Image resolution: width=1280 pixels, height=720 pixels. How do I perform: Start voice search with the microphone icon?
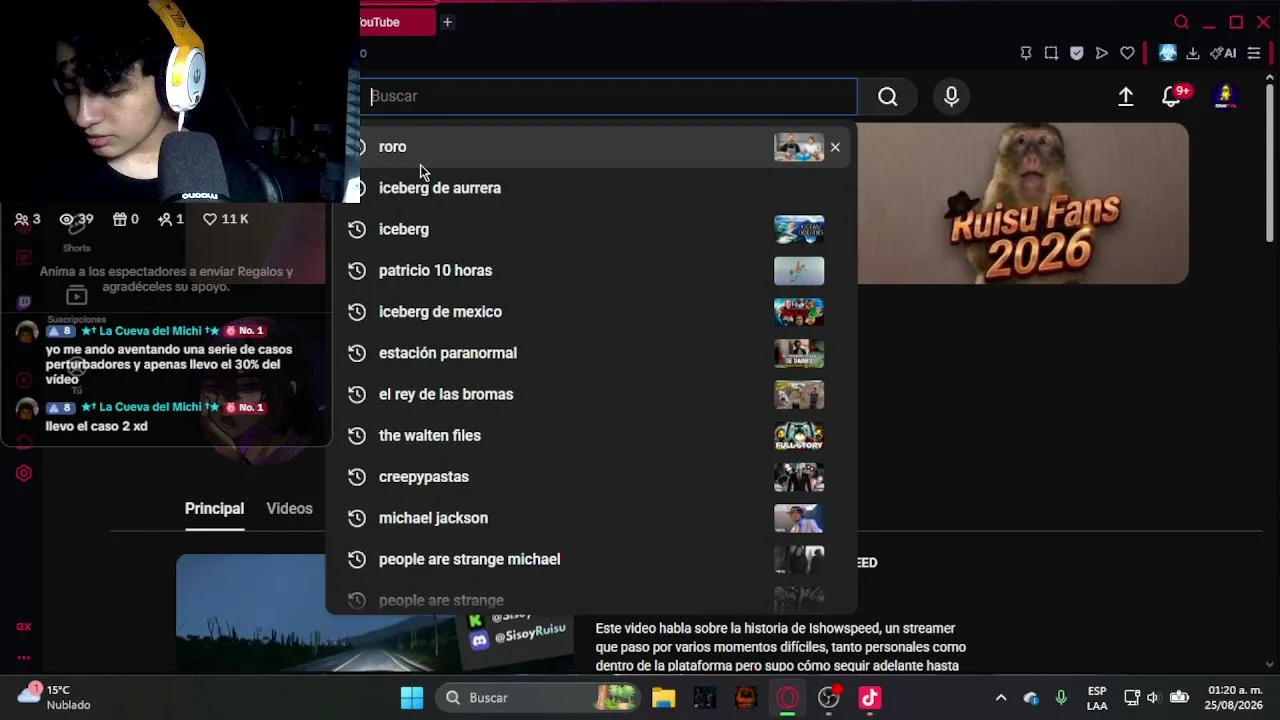[x=951, y=96]
